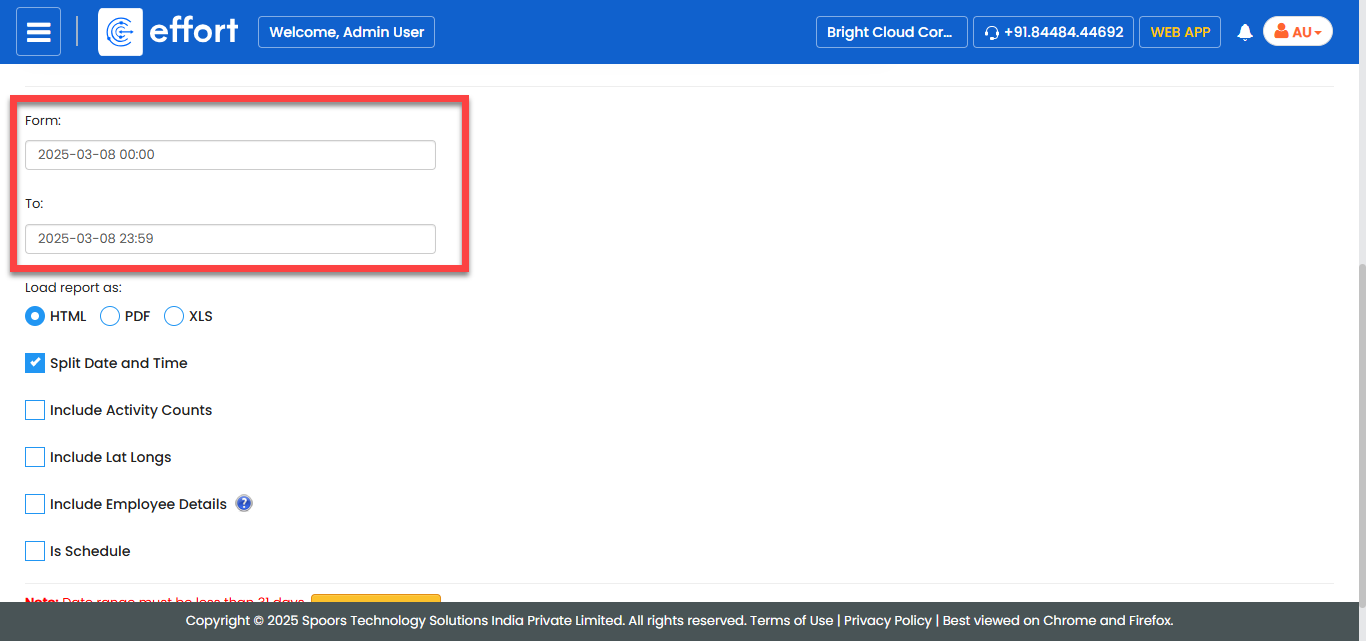Viewport: 1366px width, 641px height.
Task: Choose XLS report format radio
Action: [x=174, y=316]
